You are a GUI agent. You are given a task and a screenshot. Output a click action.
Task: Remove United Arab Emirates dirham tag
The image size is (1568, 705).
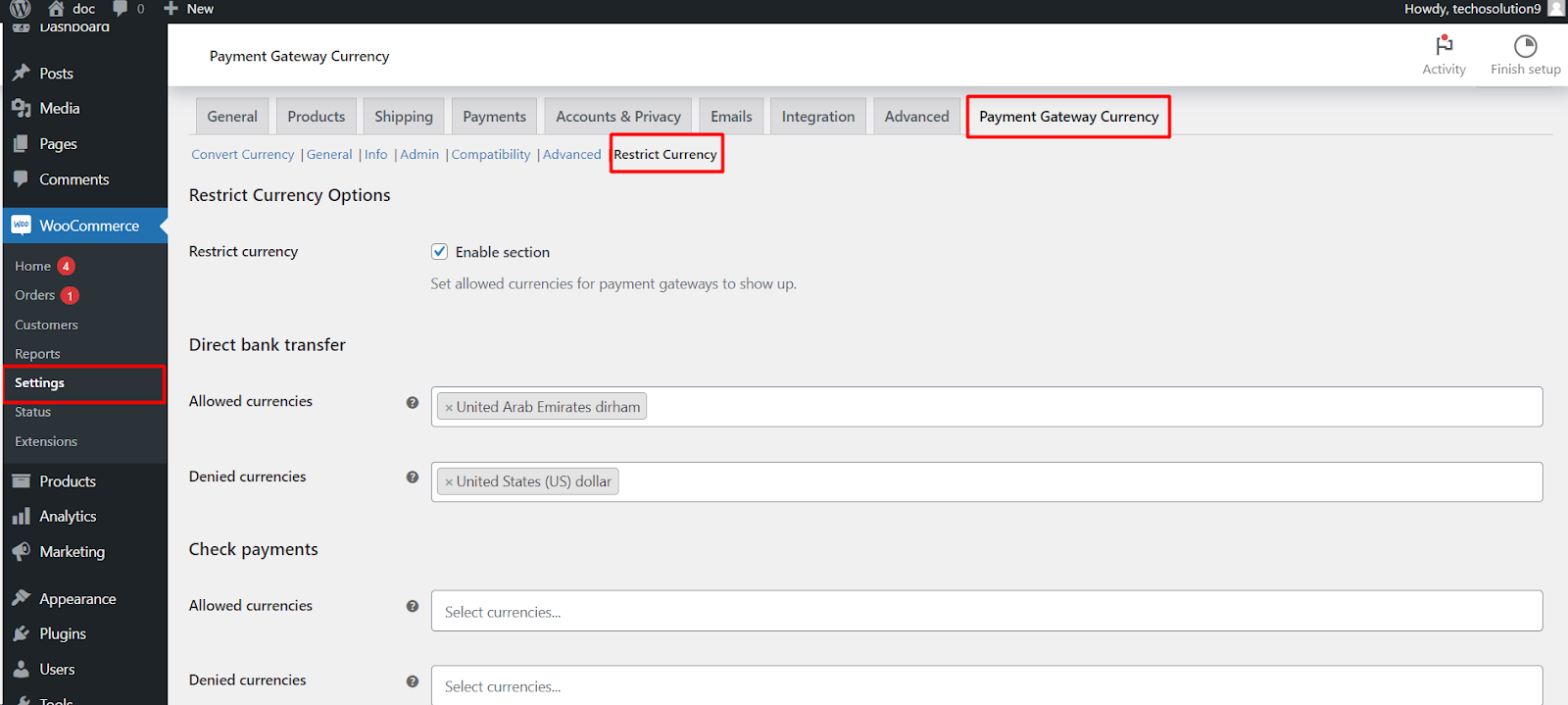[x=449, y=408]
